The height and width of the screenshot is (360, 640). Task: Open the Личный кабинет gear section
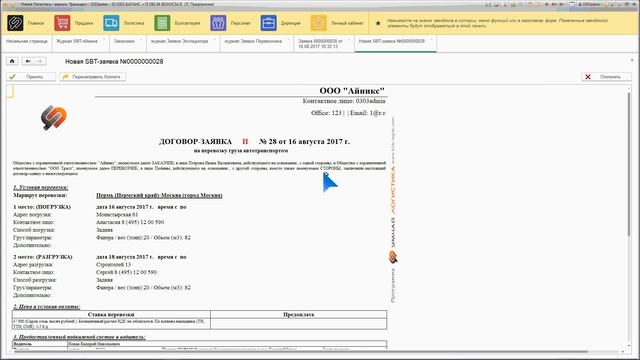coord(318,23)
